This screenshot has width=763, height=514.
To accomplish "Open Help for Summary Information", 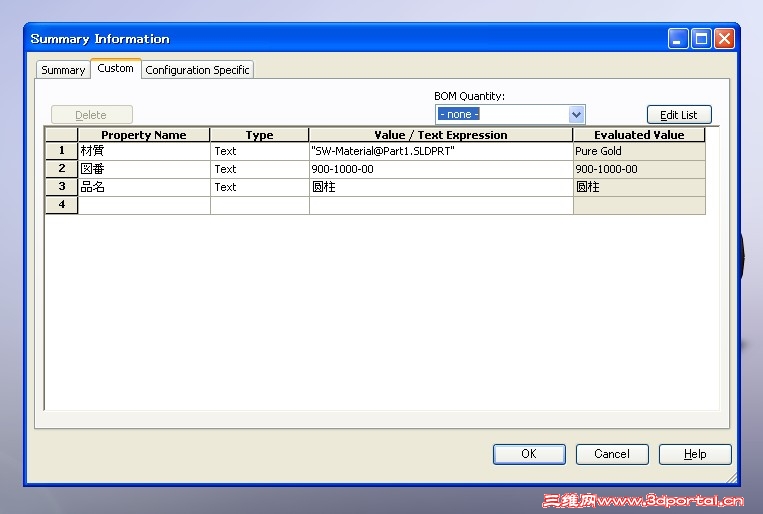I will pyautogui.click(x=695, y=454).
